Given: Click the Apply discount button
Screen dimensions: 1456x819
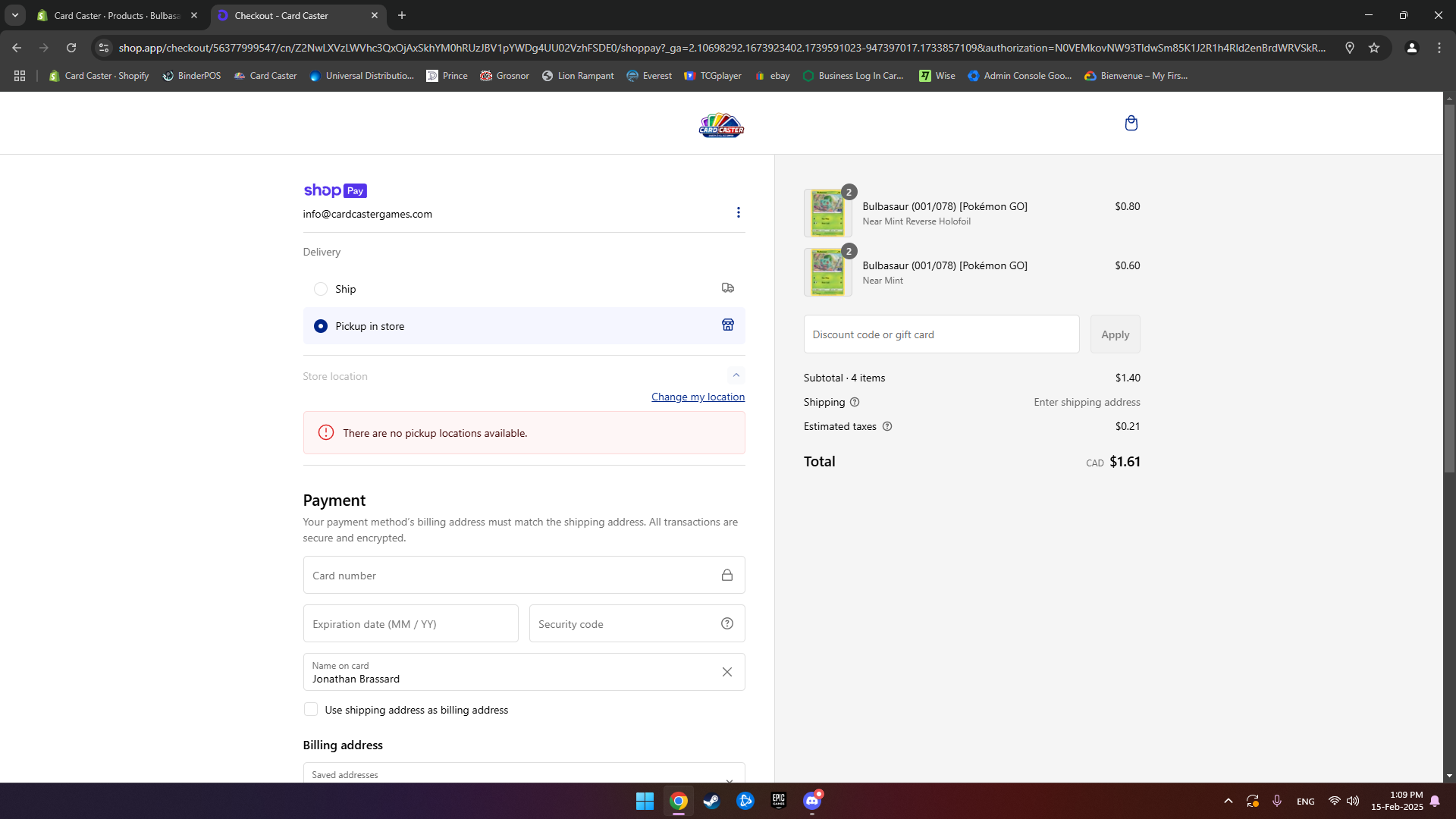Looking at the screenshot, I should point(1115,334).
